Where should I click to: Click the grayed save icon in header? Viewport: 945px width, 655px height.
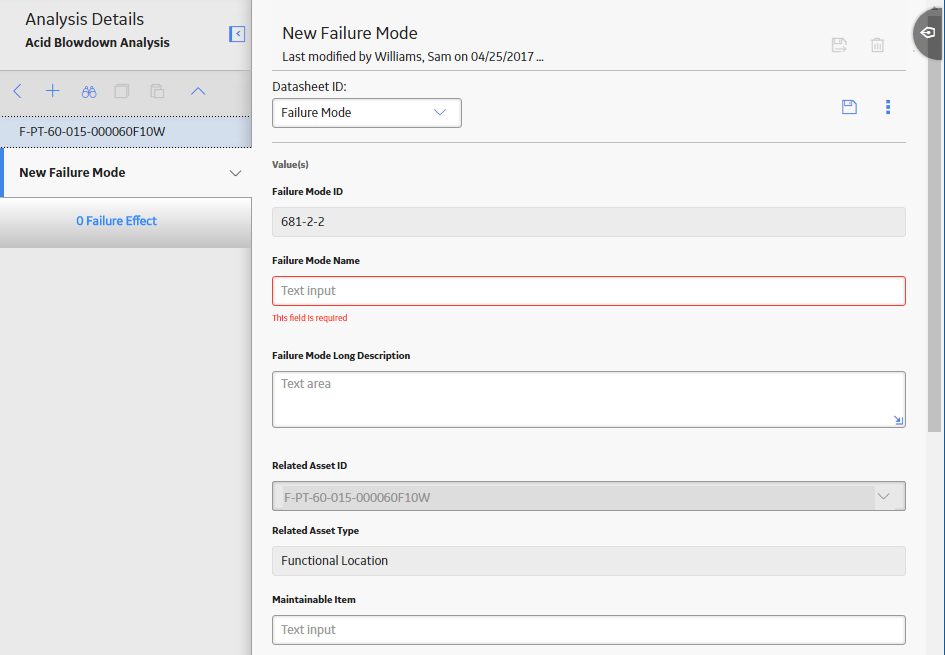(839, 45)
